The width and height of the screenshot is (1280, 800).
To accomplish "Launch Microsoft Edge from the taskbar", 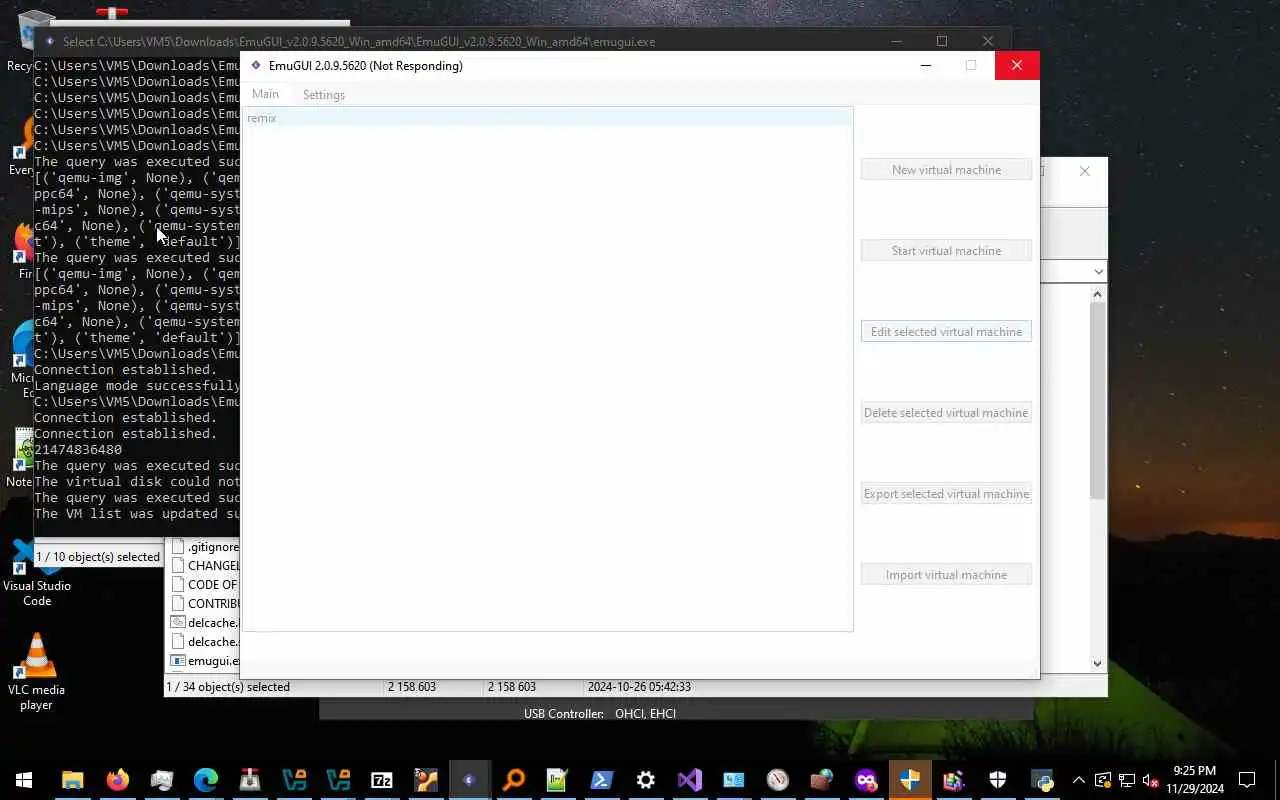I will [206, 780].
